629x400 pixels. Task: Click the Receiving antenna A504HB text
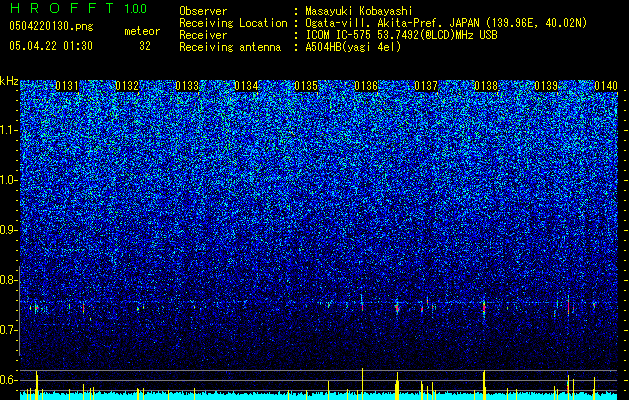click(x=353, y=47)
